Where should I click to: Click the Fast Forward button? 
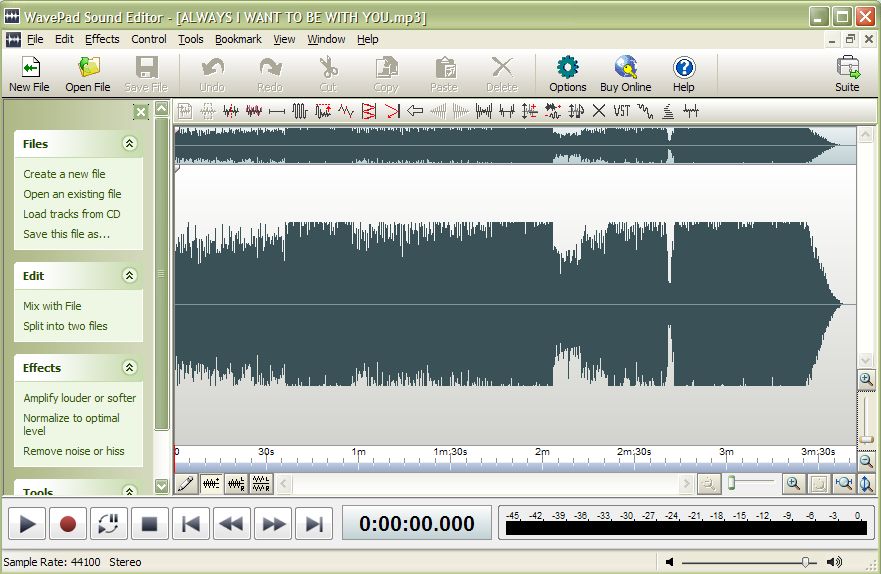pos(273,524)
